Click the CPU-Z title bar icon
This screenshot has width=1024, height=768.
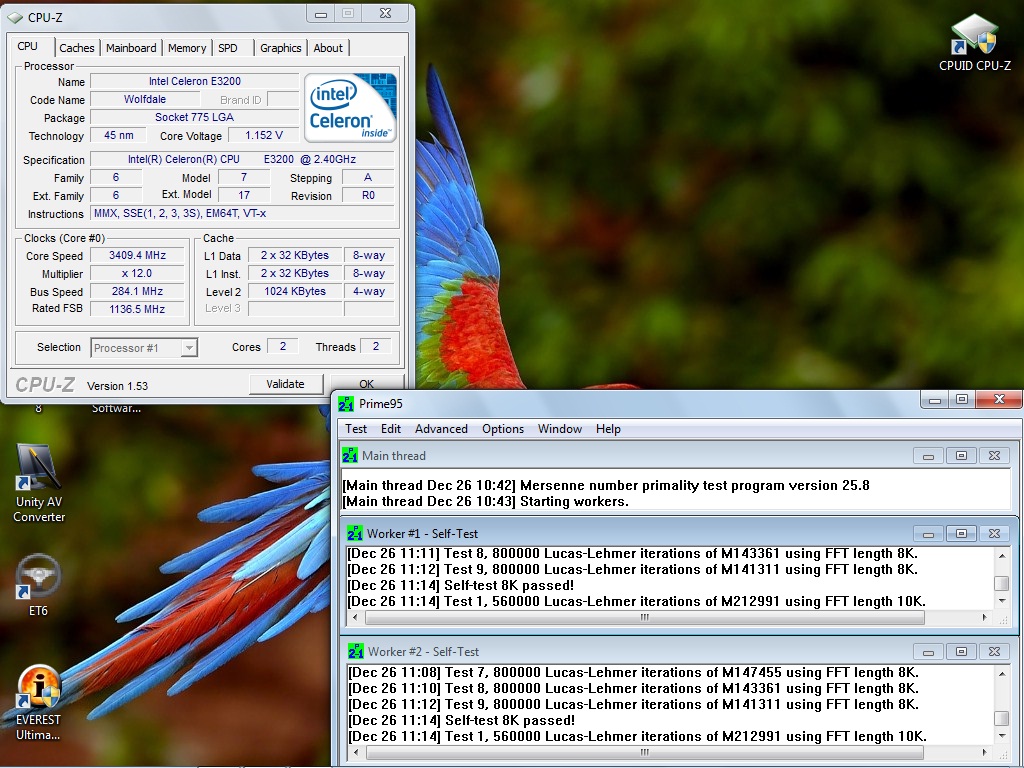click(15, 17)
